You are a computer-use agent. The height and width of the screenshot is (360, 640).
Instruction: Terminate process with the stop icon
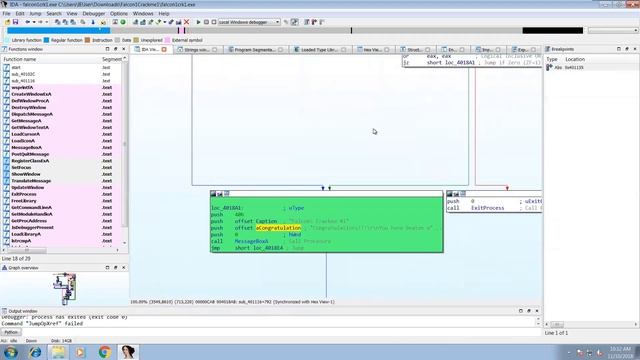[213, 22]
